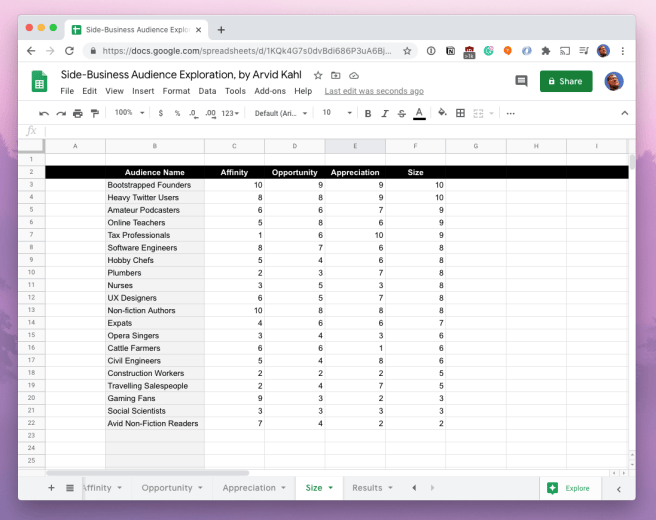Screen dimensions: 656x520
Task: Show more toolbar options
Action: [x=510, y=113]
